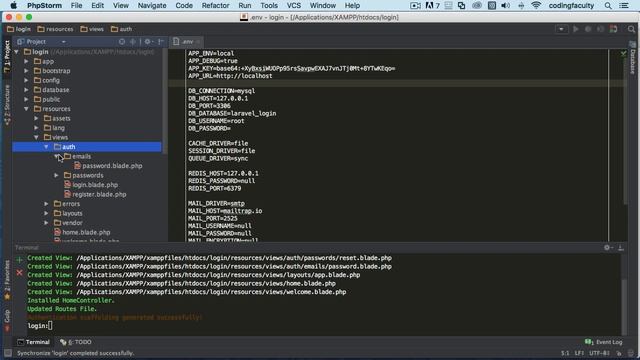Click the auth breadcrumb
640x360 pixels.
tap(122, 29)
